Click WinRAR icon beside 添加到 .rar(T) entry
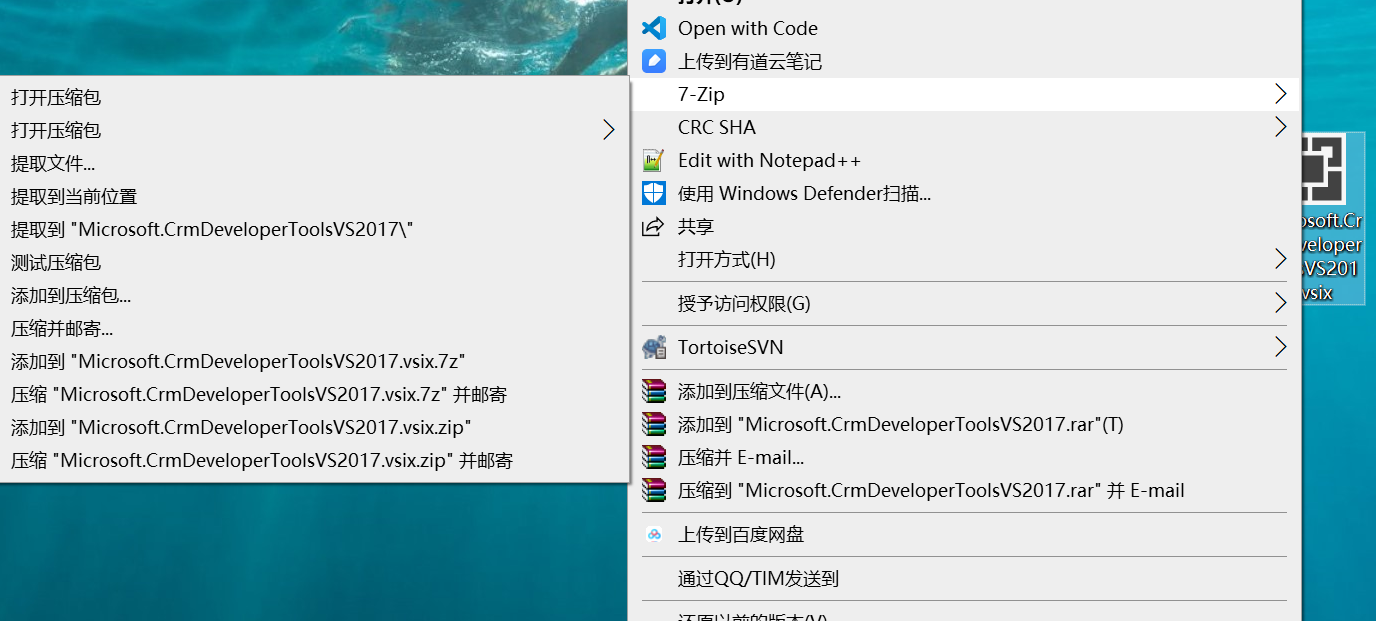 pyautogui.click(x=654, y=424)
